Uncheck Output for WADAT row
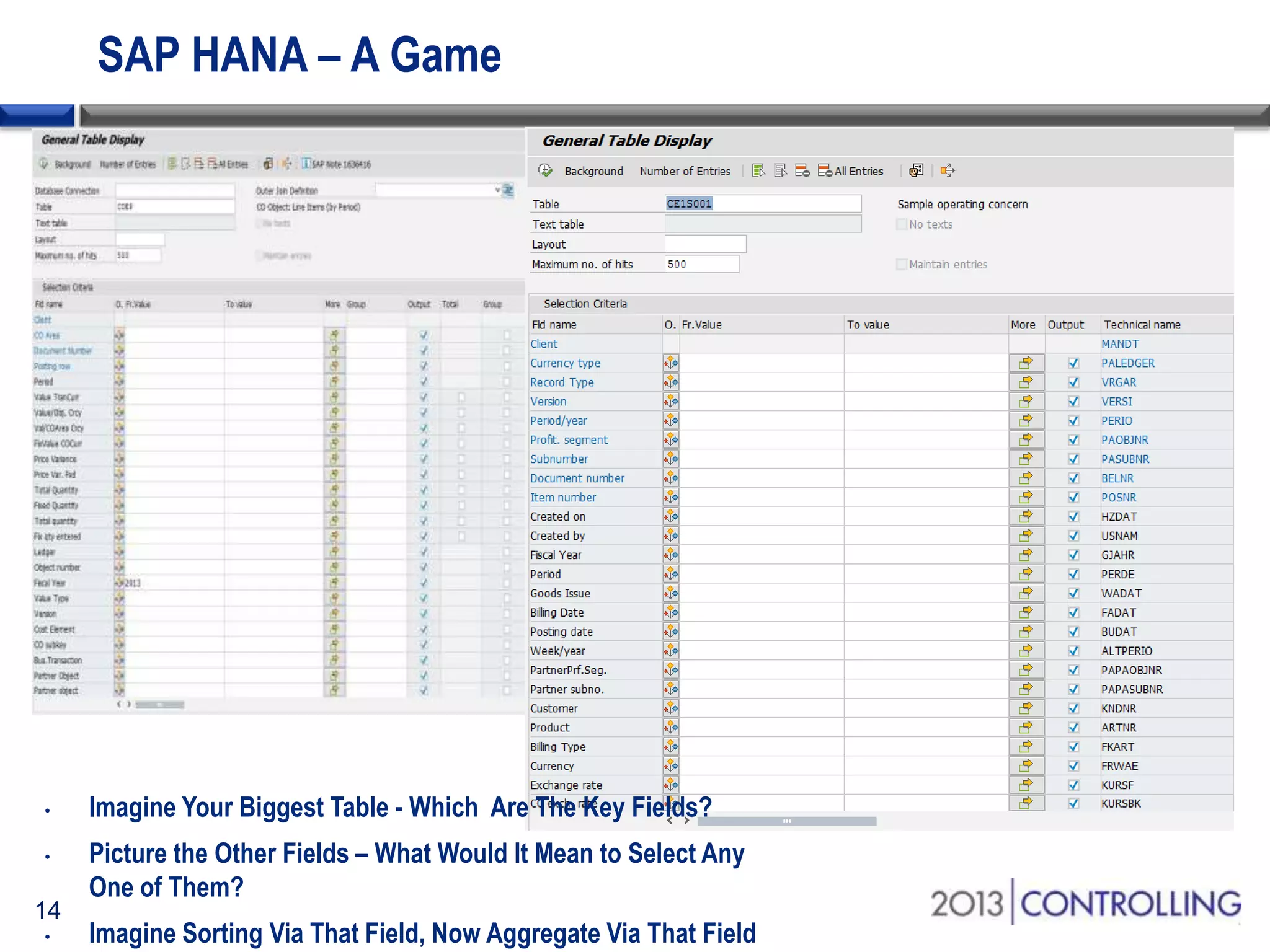This screenshot has width=1270, height=952. click(1073, 594)
